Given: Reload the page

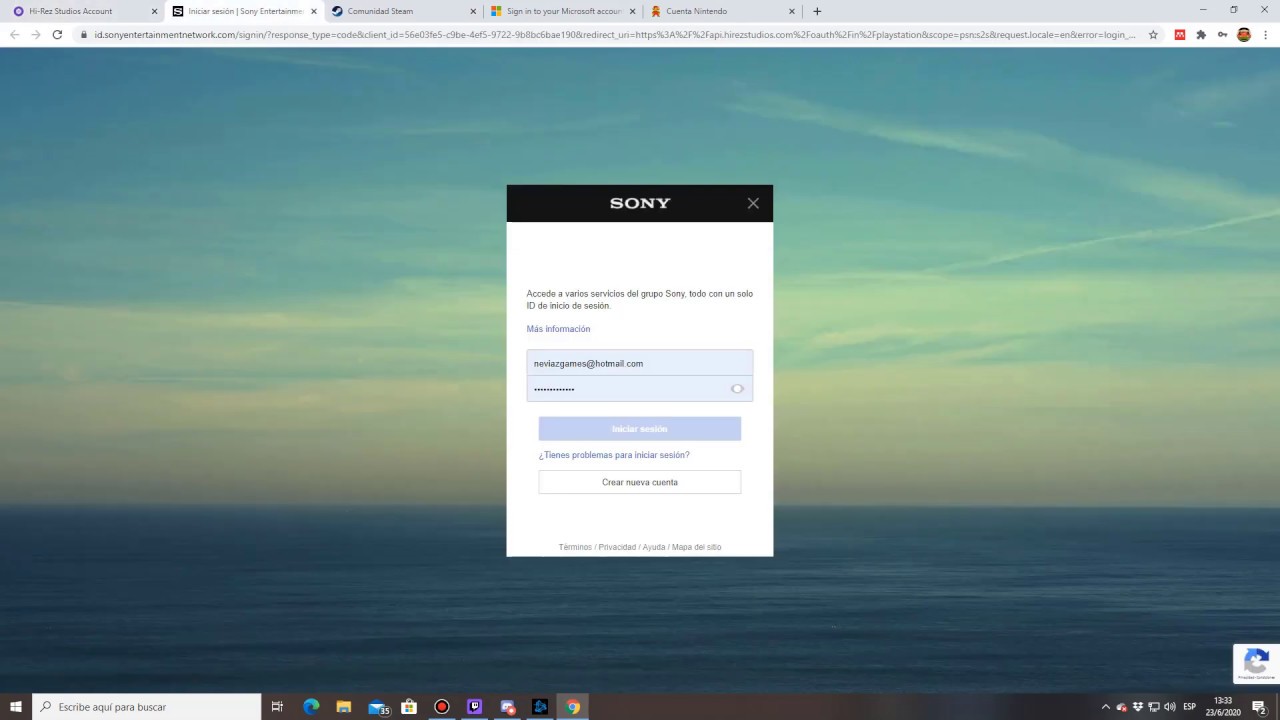Looking at the screenshot, I should pyautogui.click(x=57, y=34).
